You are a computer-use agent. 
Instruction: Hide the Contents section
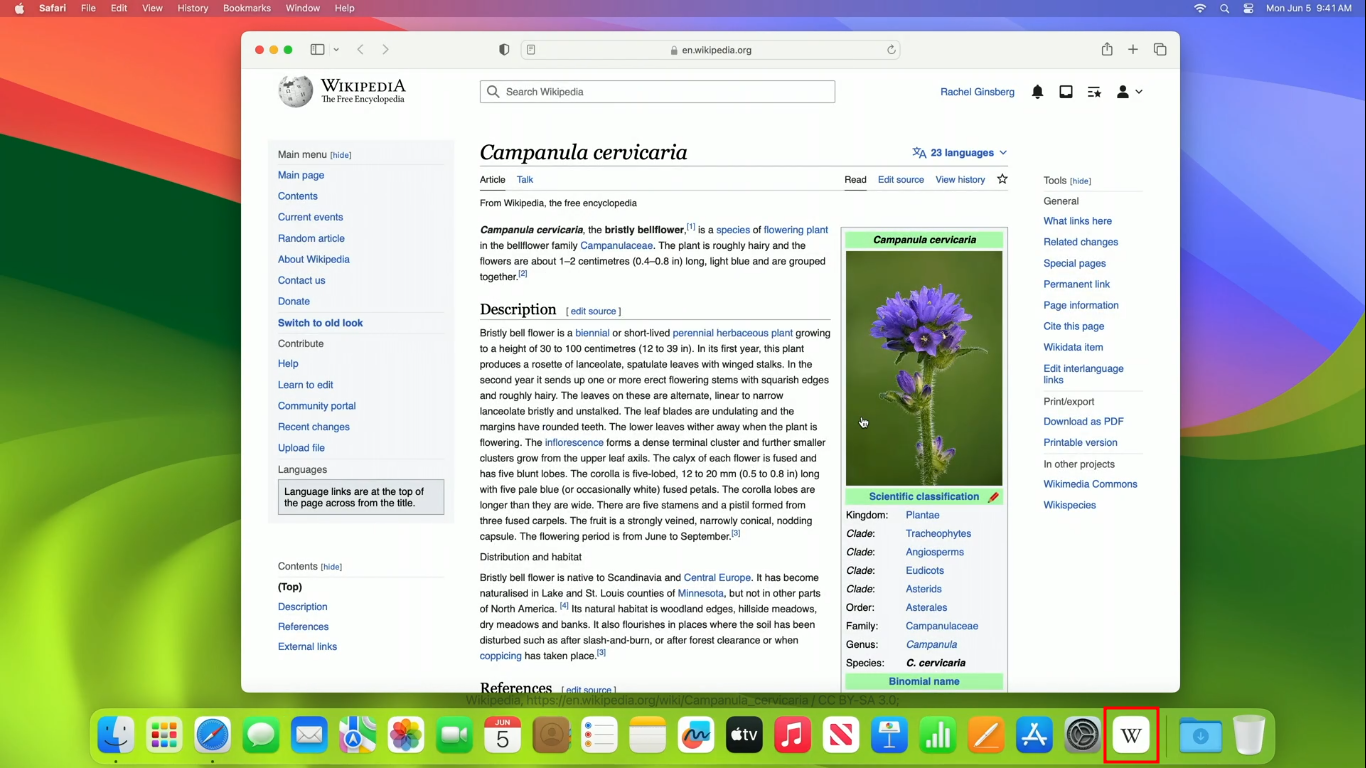[331, 567]
